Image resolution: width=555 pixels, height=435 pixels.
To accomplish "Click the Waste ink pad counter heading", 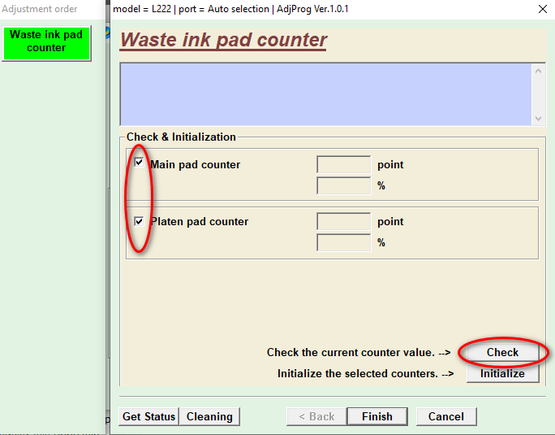I will [x=223, y=40].
